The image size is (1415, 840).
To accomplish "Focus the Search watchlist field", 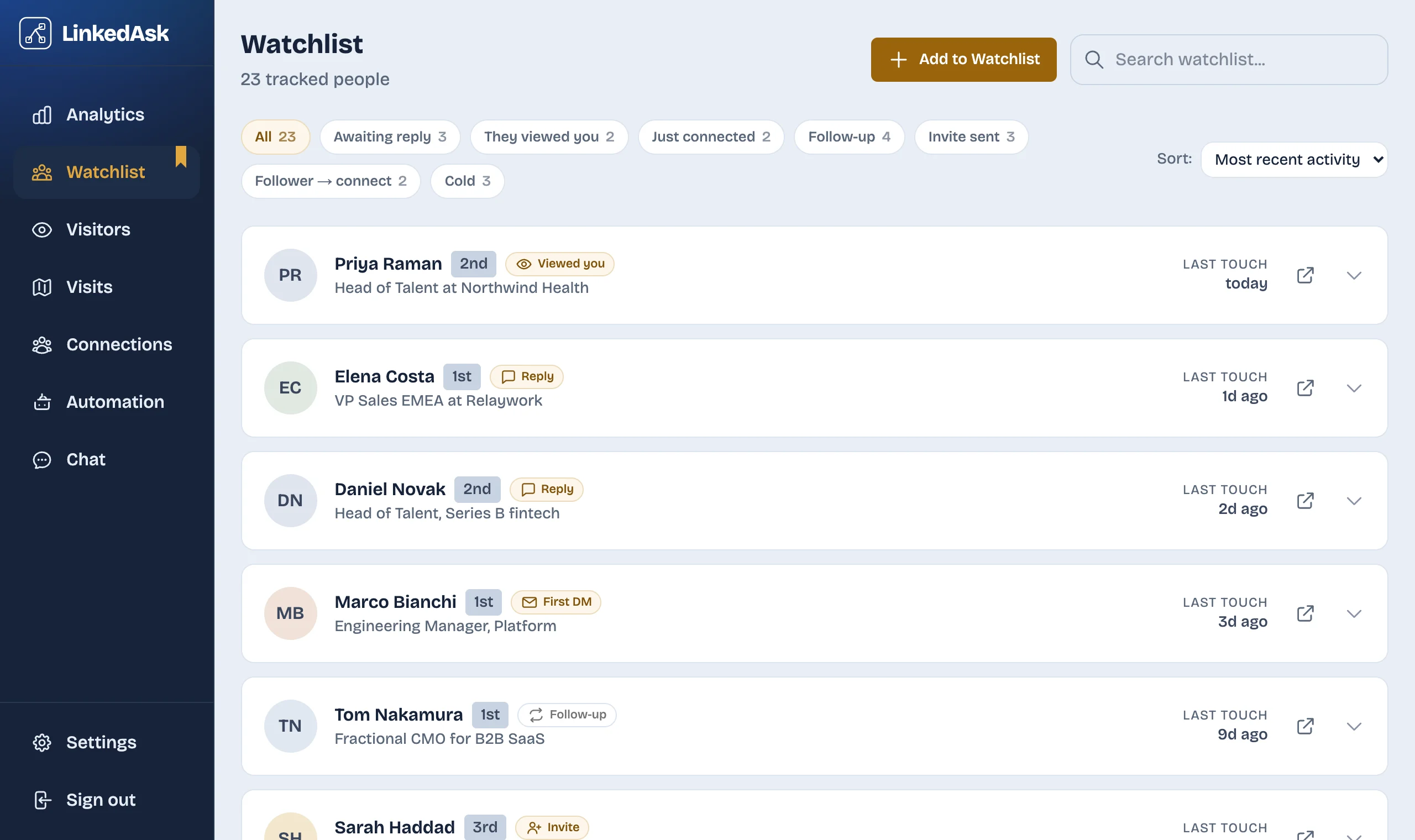I will pyautogui.click(x=1229, y=60).
